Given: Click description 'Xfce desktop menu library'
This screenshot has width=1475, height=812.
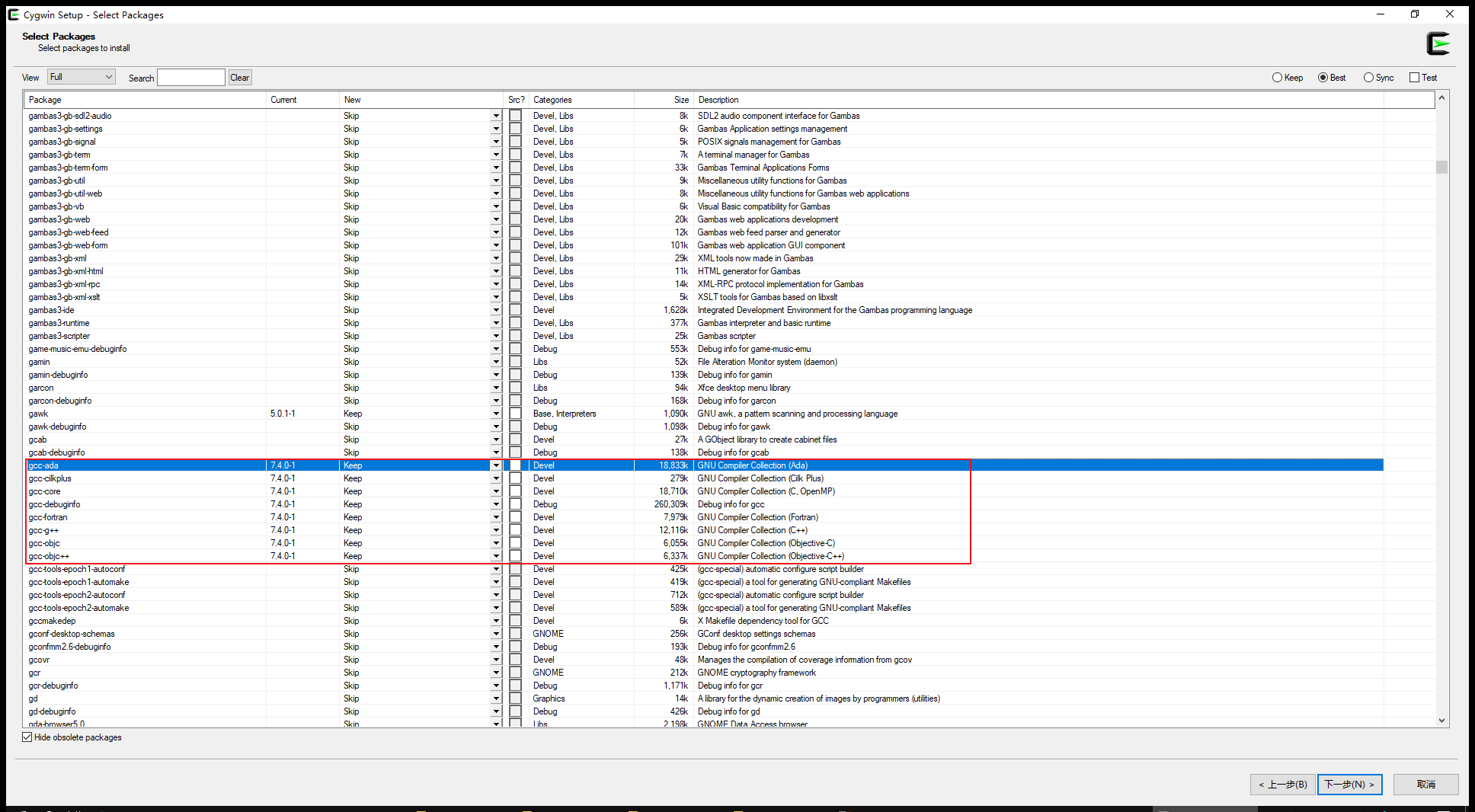Looking at the screenshot, I should click(x=744, y=388).
